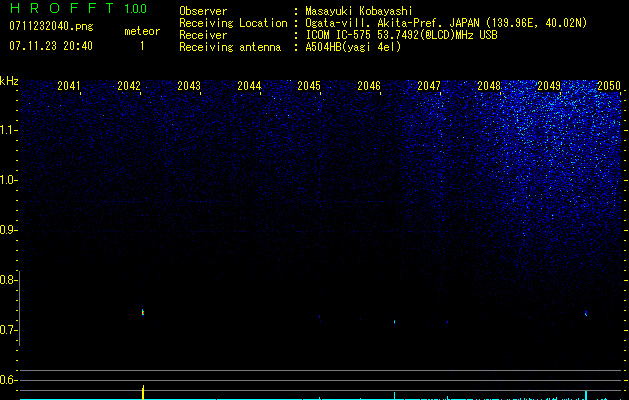Click the 2046 time axis label
Viewport: 629px width, 400px height.
[369, 86]
